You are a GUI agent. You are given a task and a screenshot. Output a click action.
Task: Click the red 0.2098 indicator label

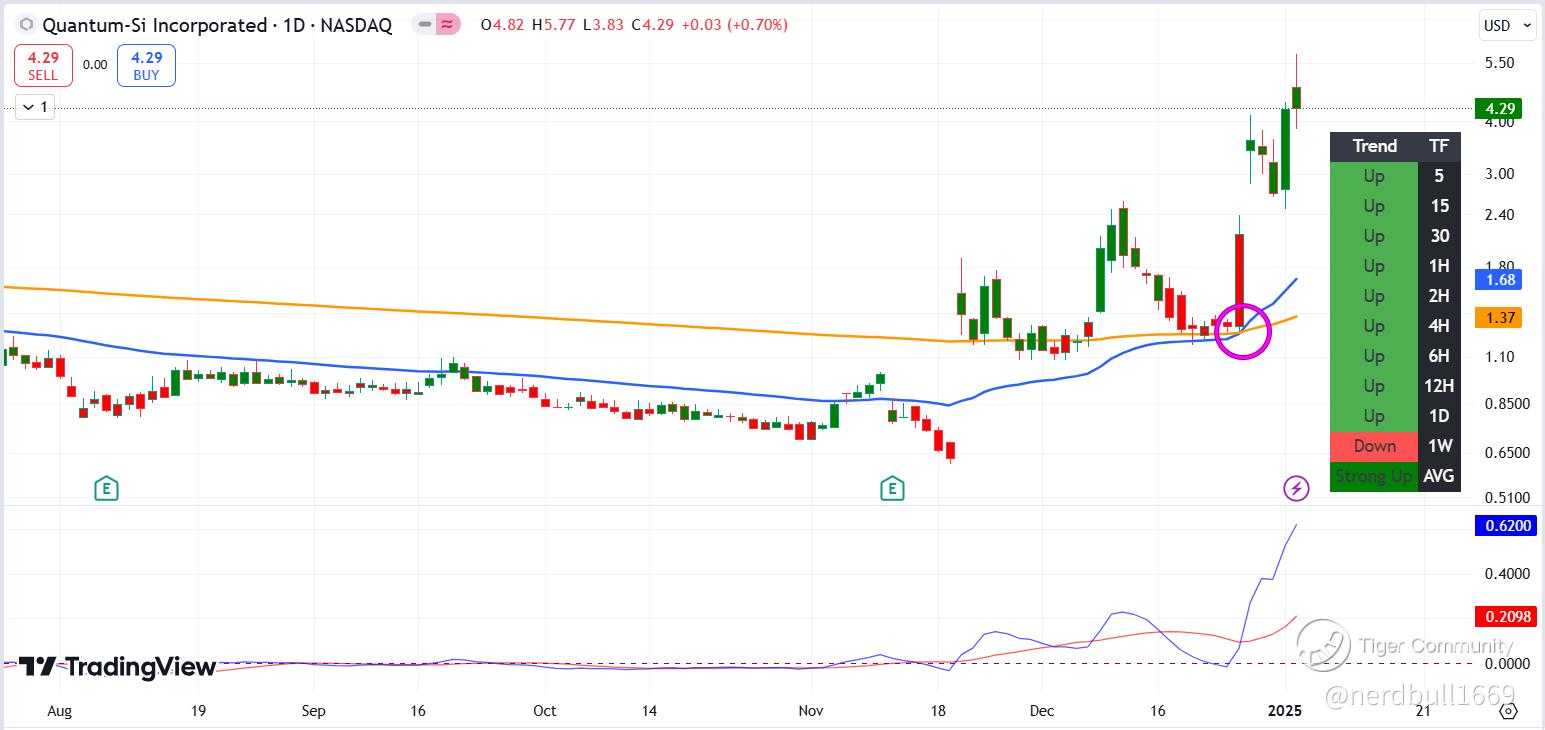1506,617
